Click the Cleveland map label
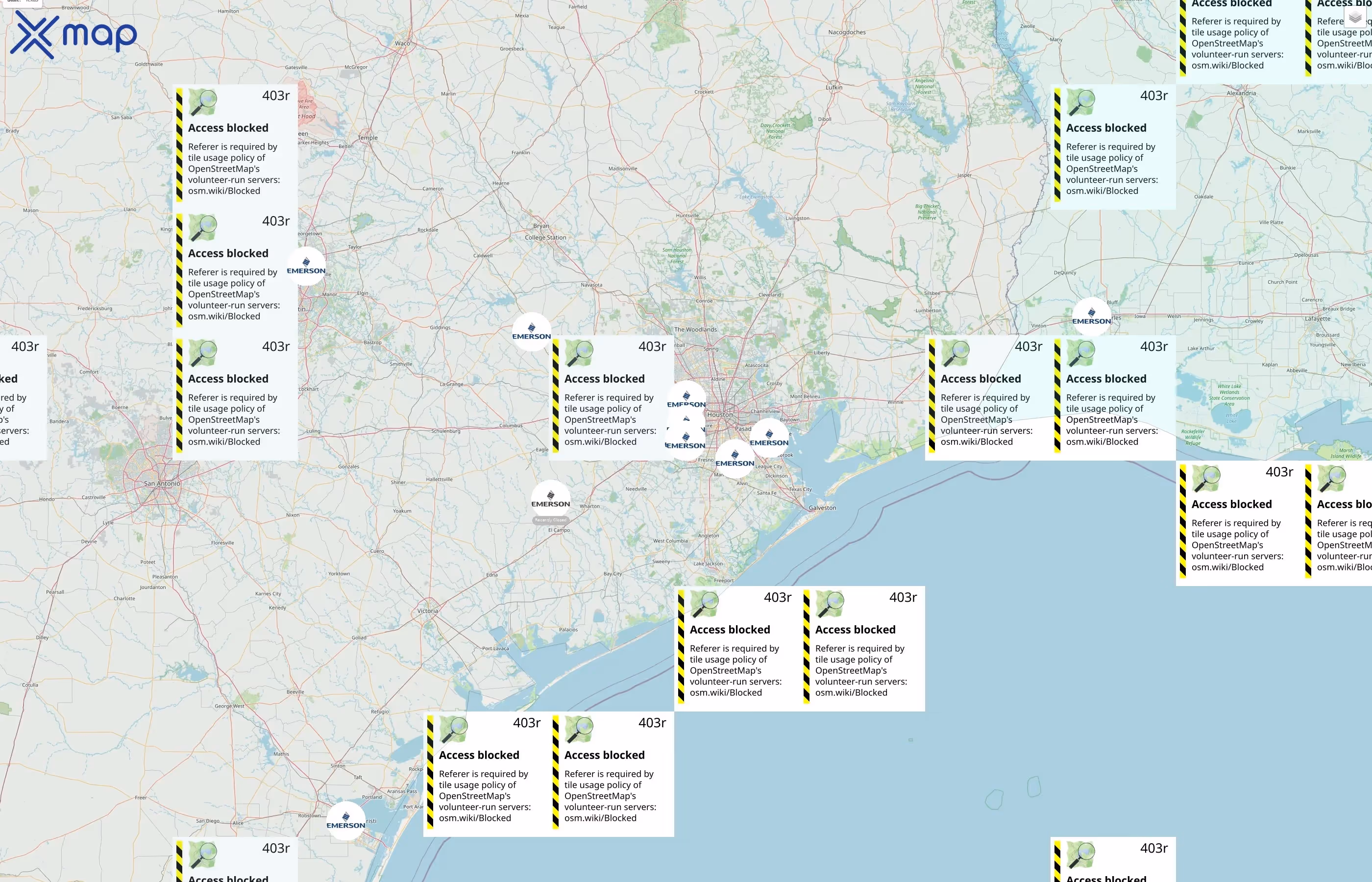Screen dimensions: 1372x882 pyautogui.click(x=769, y=295)
